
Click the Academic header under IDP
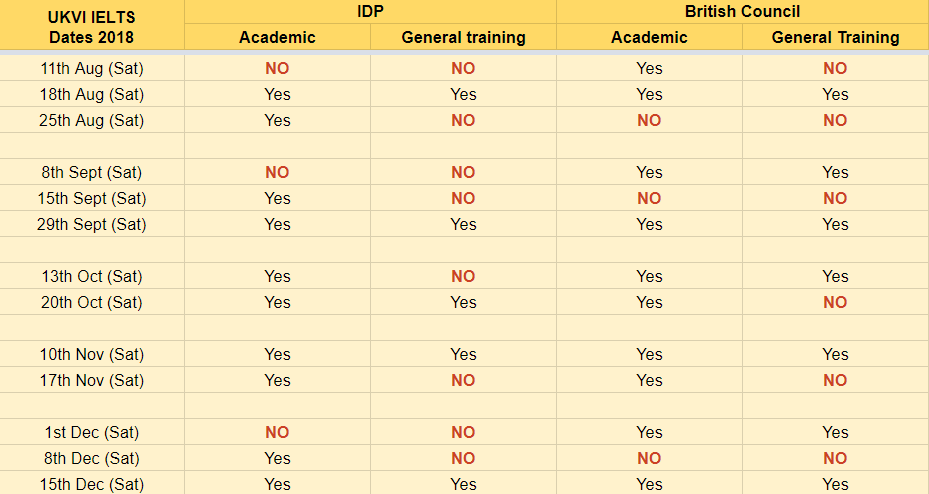[x=277, y=38]
